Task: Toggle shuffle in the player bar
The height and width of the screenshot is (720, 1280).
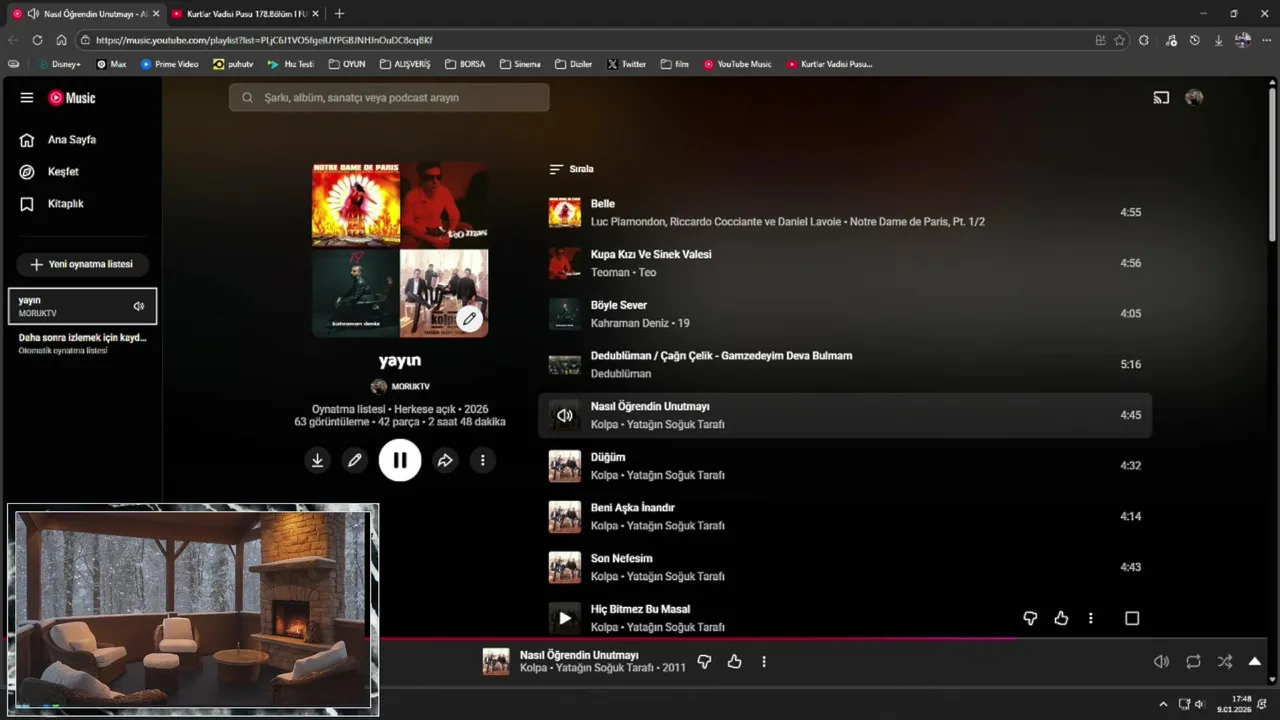Action: tap(1225, 661)
